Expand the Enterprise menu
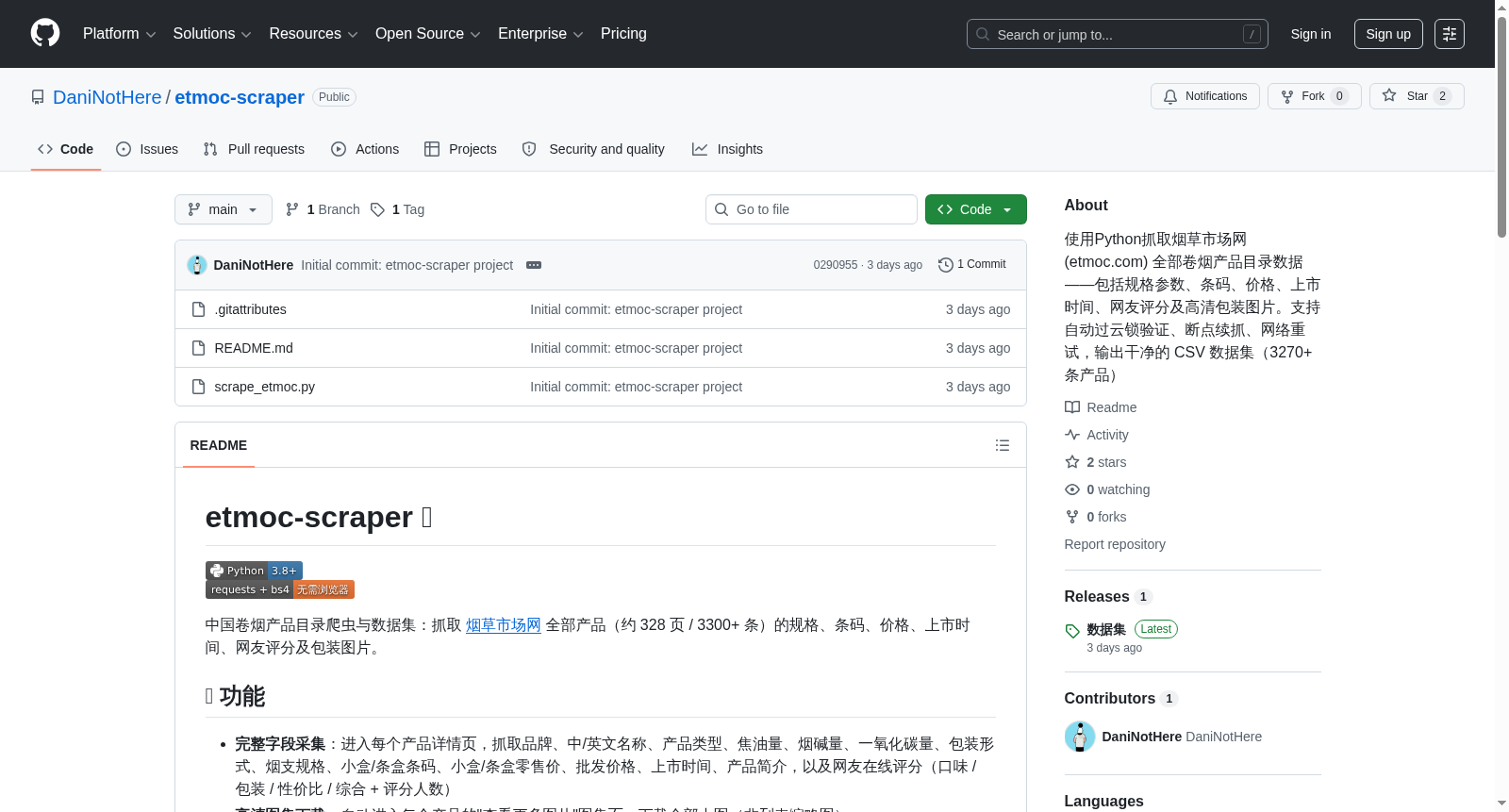The image size is (1509, 812). [x=540, y=34]
